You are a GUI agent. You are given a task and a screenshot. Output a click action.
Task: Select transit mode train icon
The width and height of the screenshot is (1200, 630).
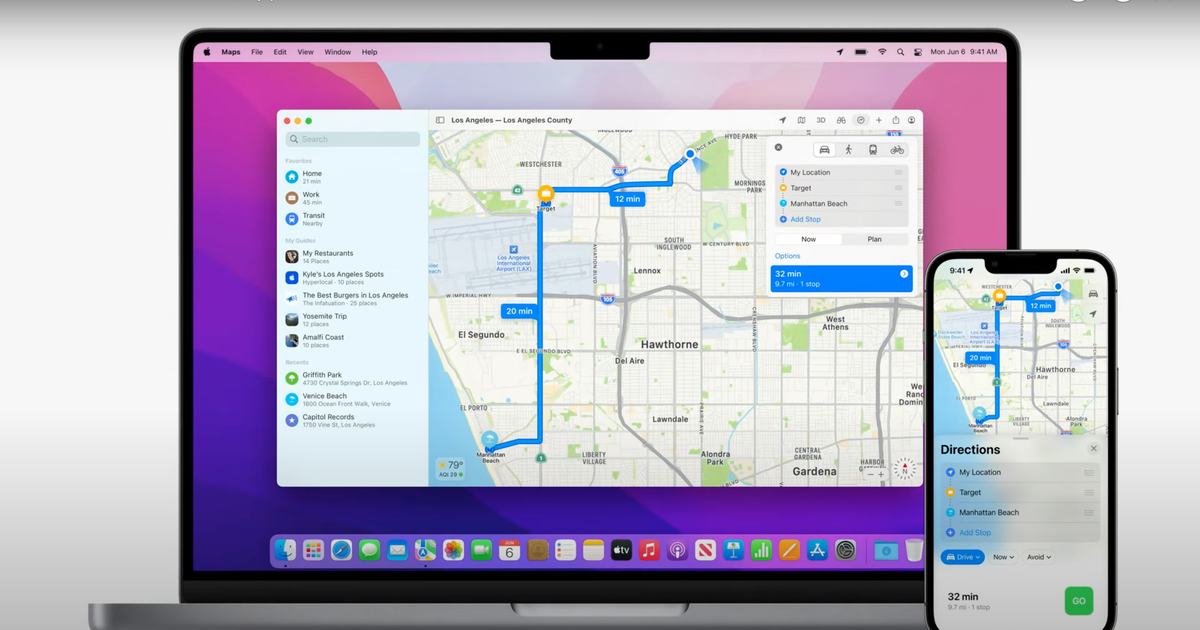click(x=873, y=150)
